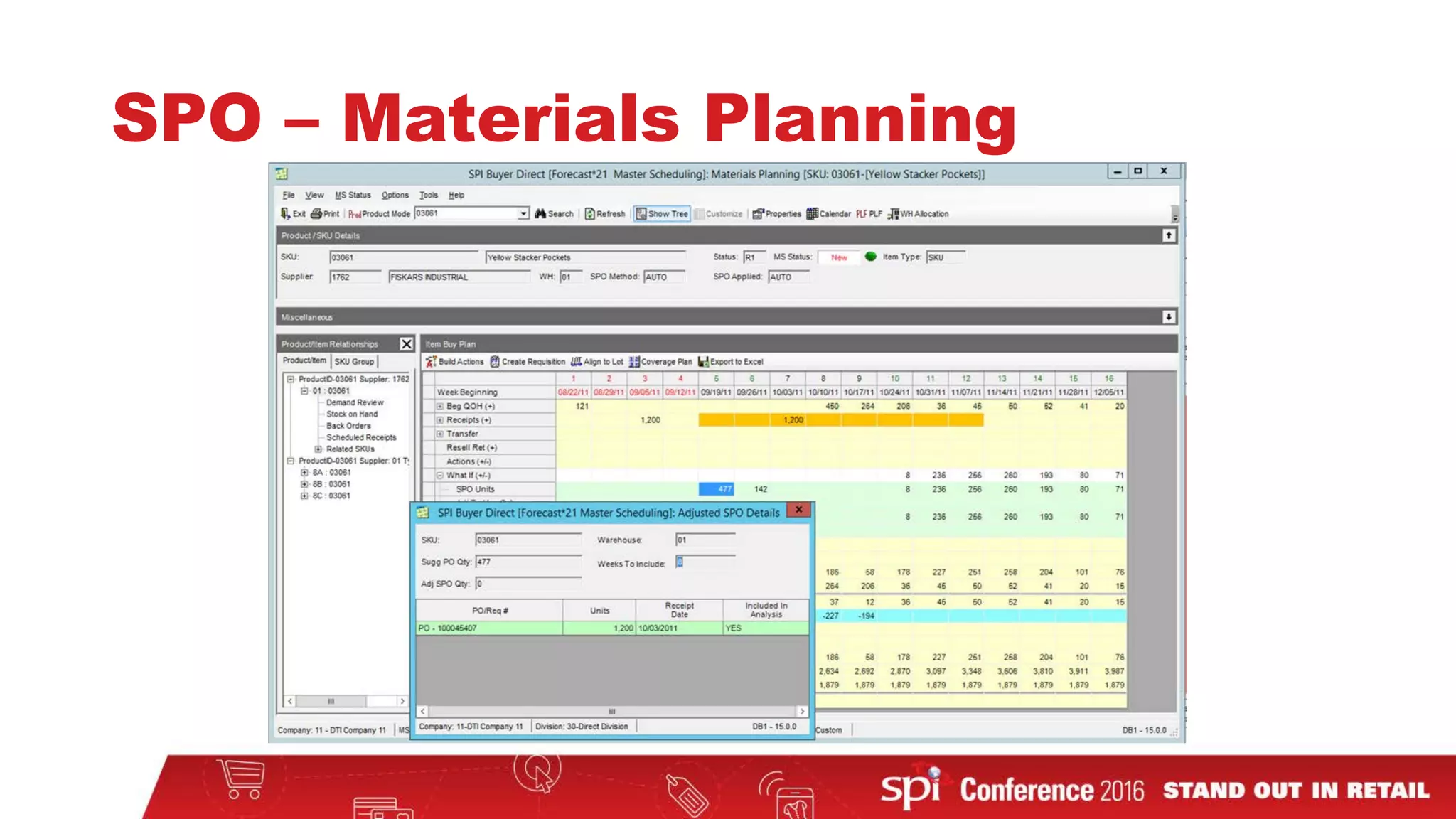Click the highlighted 477 SPO Units cell
1456x819 pixels.
[x=716, y=489]
